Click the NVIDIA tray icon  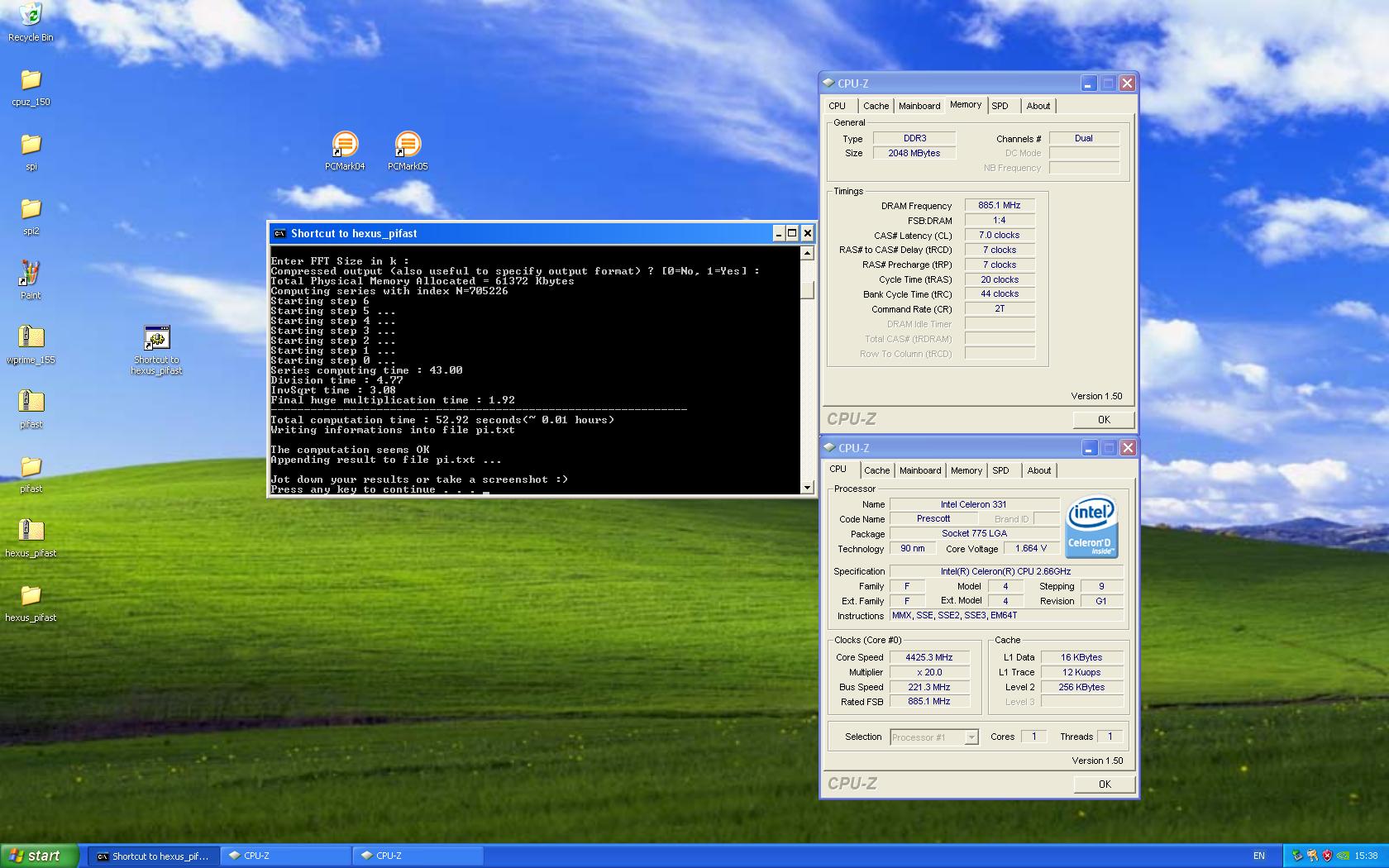click(1344, 856)
